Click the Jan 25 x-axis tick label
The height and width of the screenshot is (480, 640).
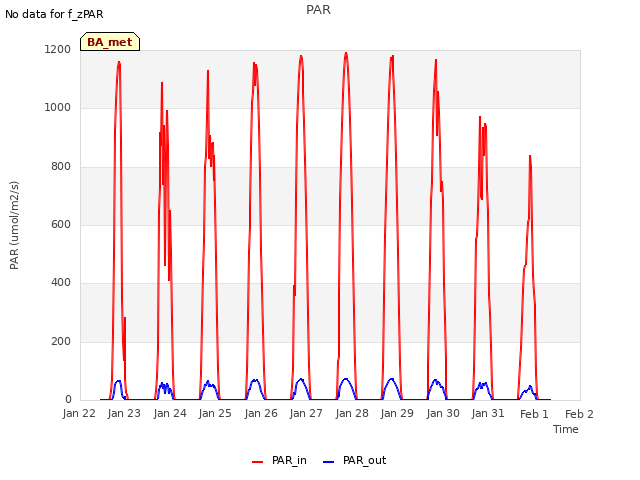215,413
